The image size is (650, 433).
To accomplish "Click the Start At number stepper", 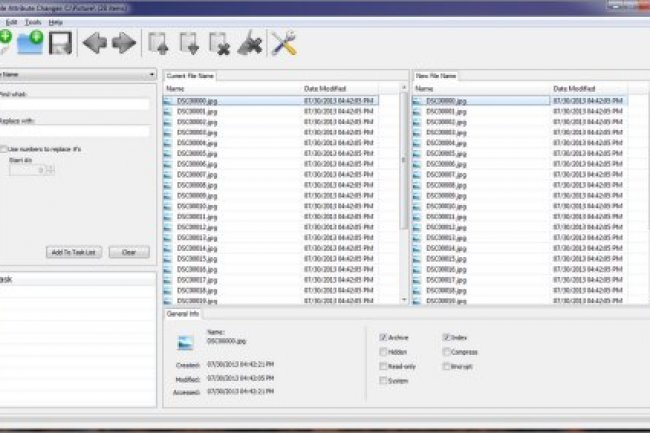I will [x=50, y=170].
